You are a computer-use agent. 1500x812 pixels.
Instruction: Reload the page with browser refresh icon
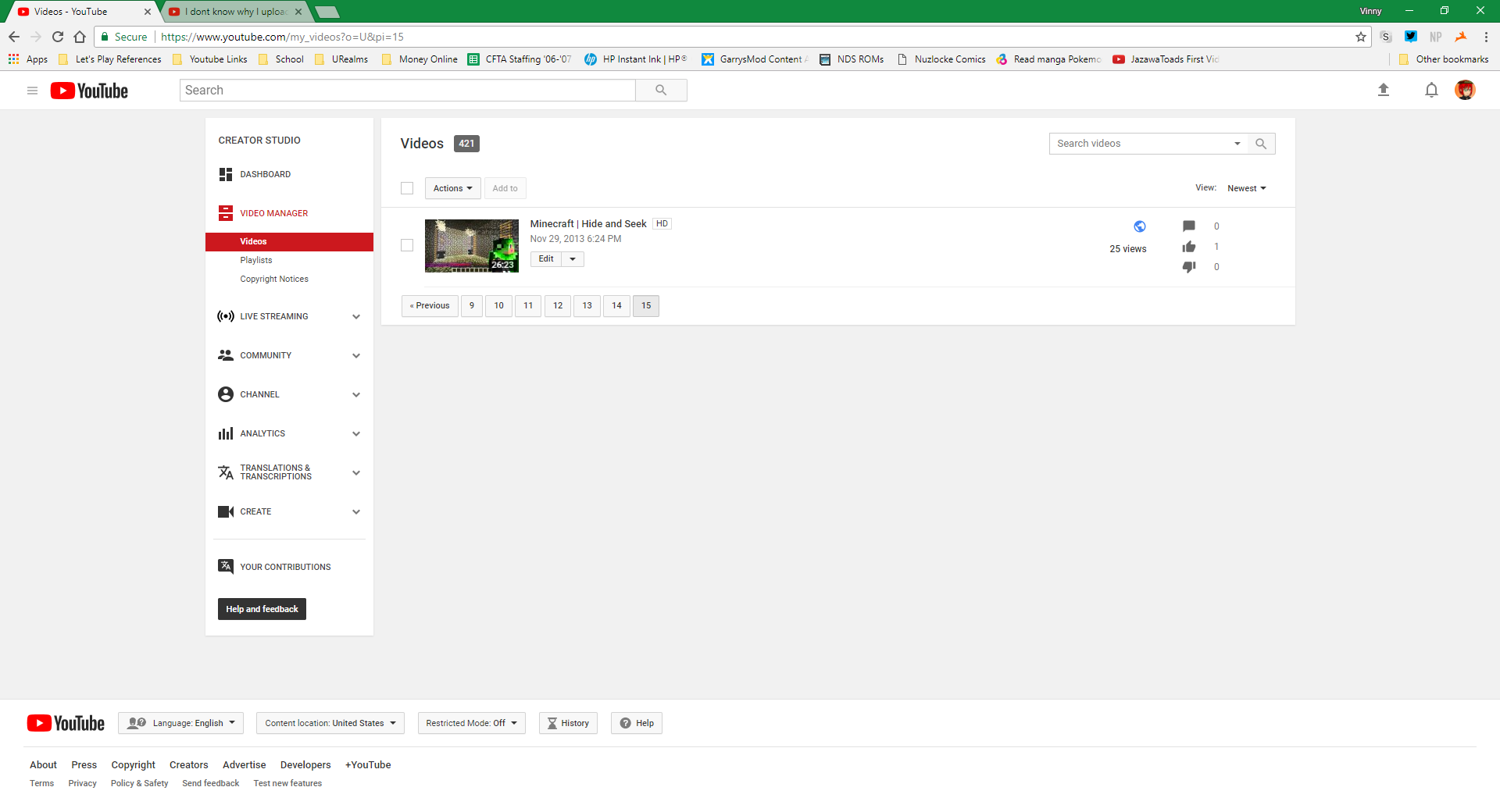tap(58, 37)
